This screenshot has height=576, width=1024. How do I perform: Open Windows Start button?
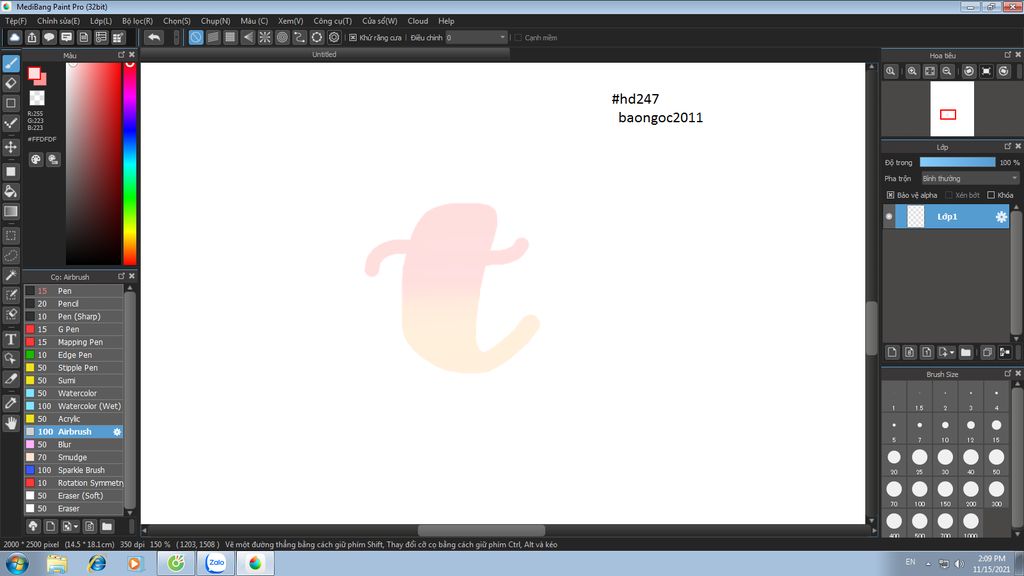click(16, 563)
